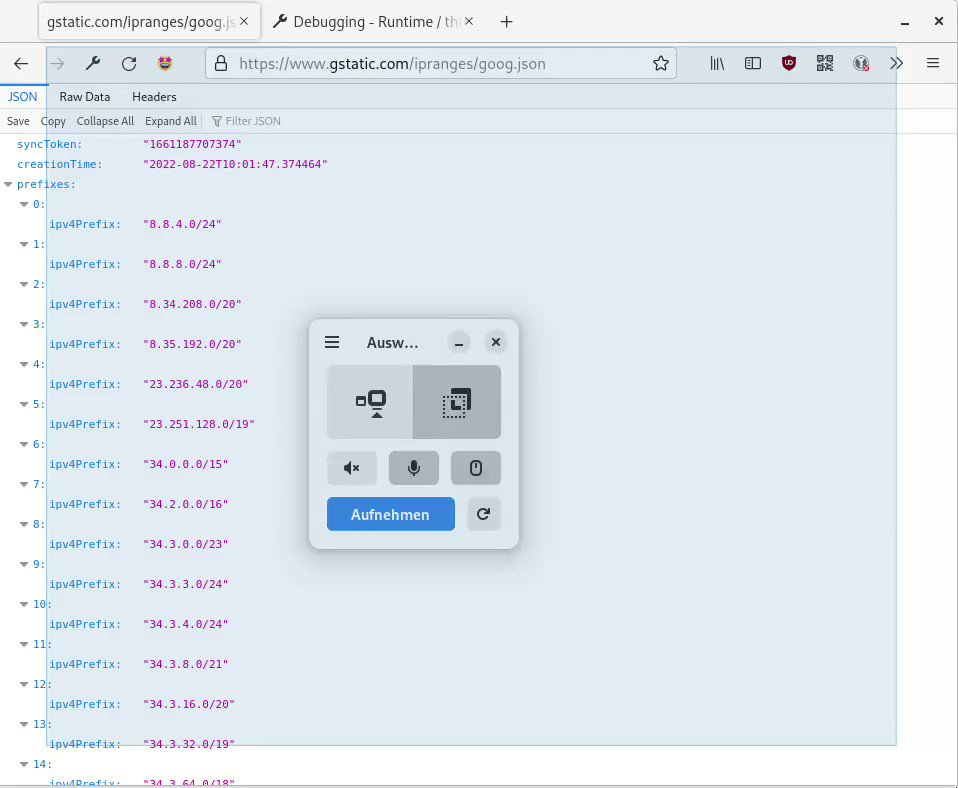This screenshot has width=958, height=788.
Task: Select the "8.8.4.0/24" value
Action: tap(182, 224)
